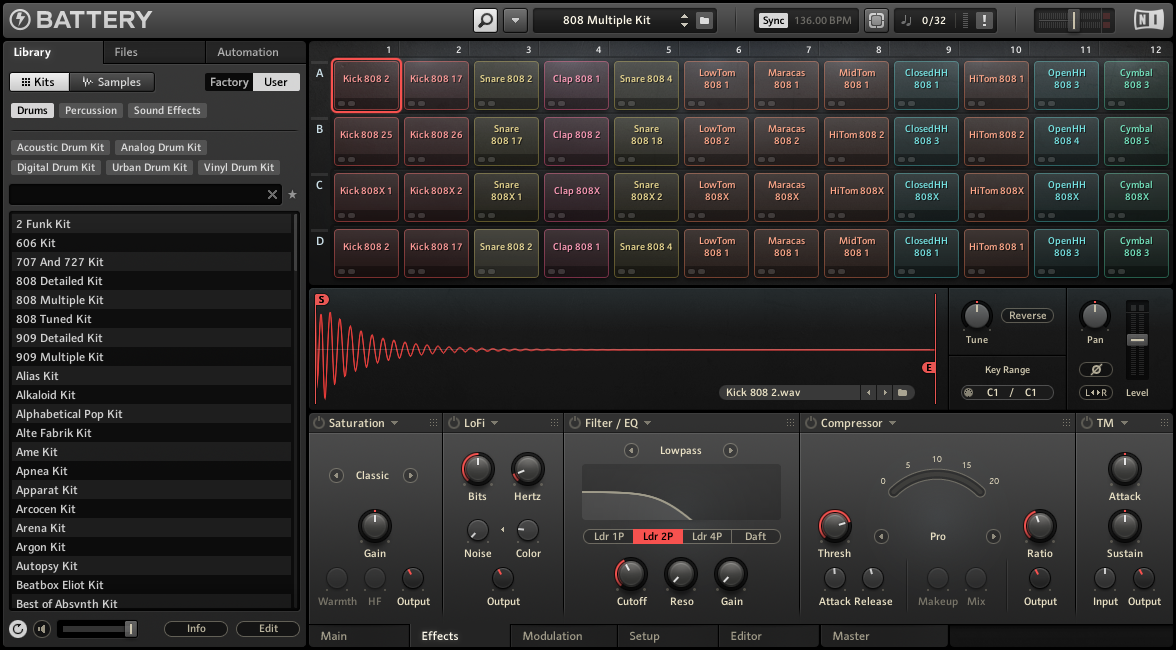Click the host transport icon next to BPM
The width and height of the screenshot is (1176, 650).
[x=876, y=20]
